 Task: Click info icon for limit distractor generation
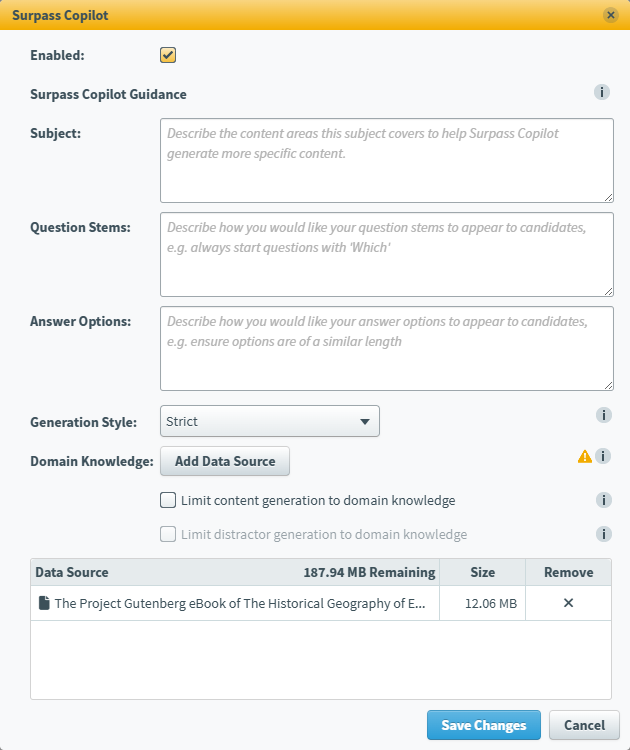coord(603,534)
